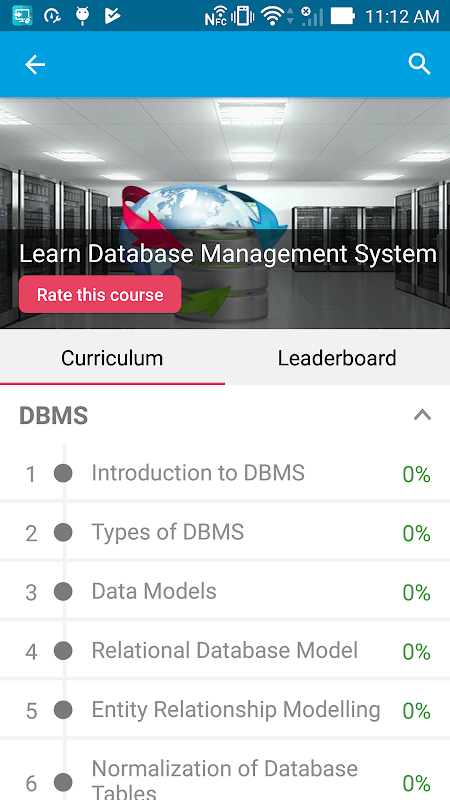Tap the battery icon in status bar

click(342, 16)
